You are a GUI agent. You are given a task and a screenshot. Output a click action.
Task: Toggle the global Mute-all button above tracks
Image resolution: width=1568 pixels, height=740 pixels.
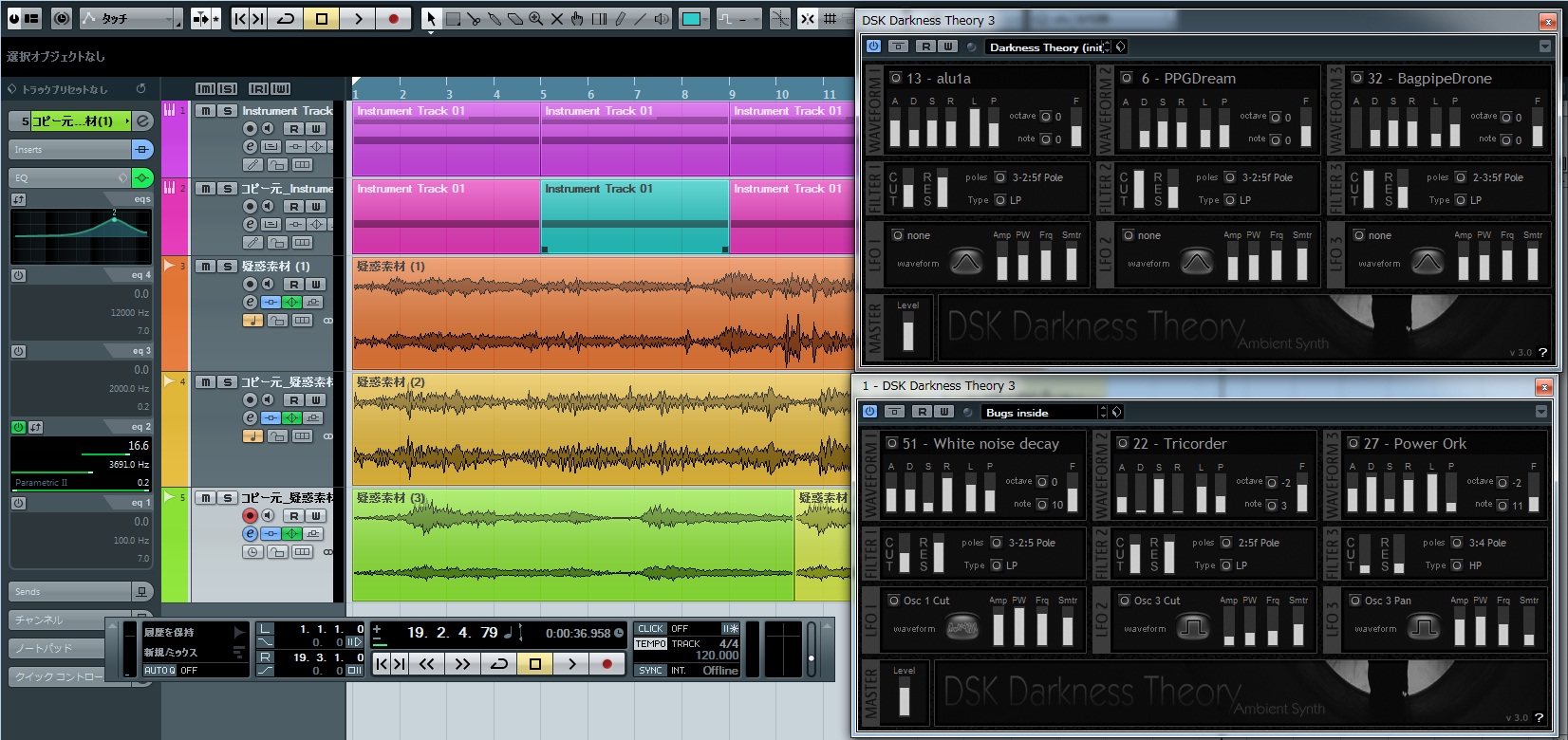[x=205, y=88]
